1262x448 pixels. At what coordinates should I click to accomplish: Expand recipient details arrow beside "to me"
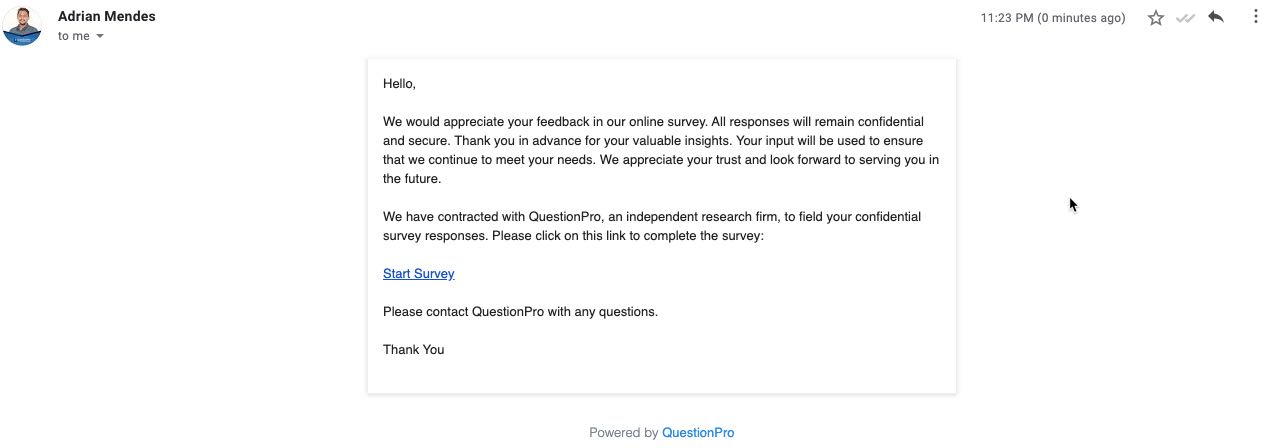click(100, 36)
